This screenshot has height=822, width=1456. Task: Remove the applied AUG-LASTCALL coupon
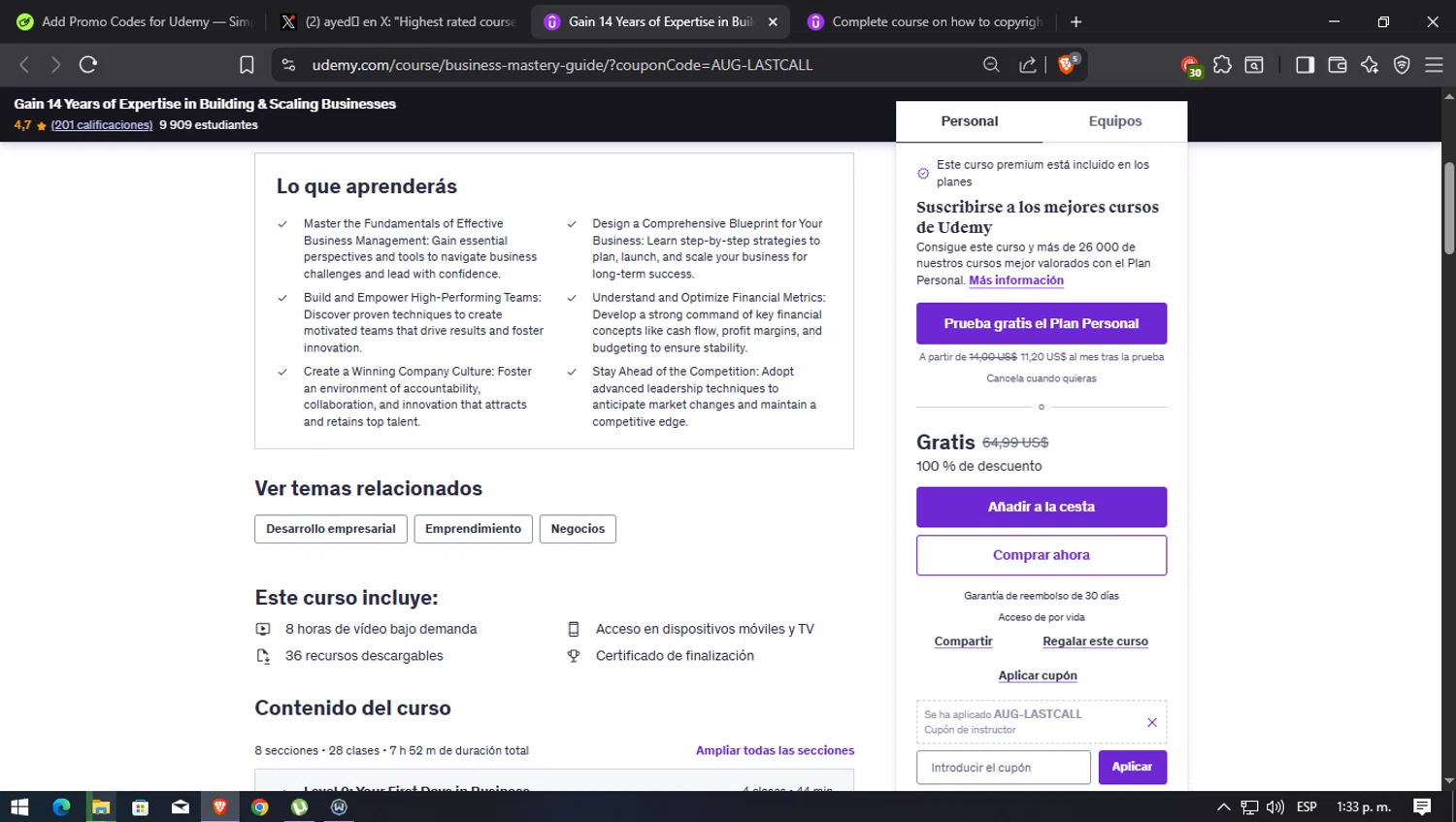[x=1152, y=722]
